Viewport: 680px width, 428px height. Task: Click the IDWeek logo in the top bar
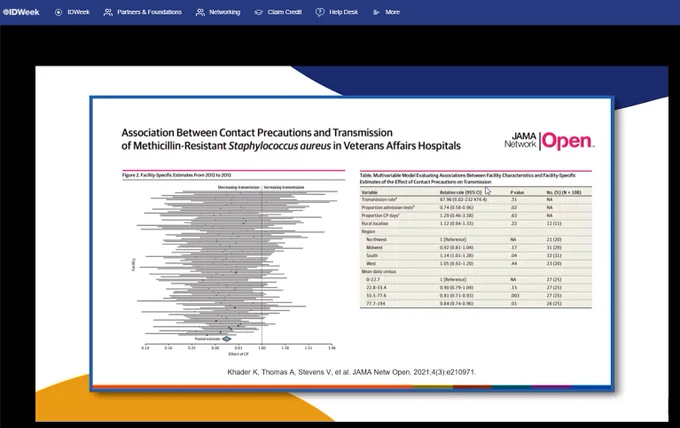pos(21,12)
